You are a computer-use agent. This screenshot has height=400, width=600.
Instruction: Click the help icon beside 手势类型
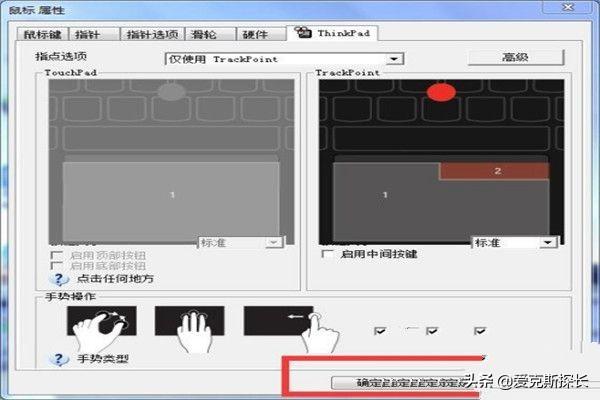[56, 358]
